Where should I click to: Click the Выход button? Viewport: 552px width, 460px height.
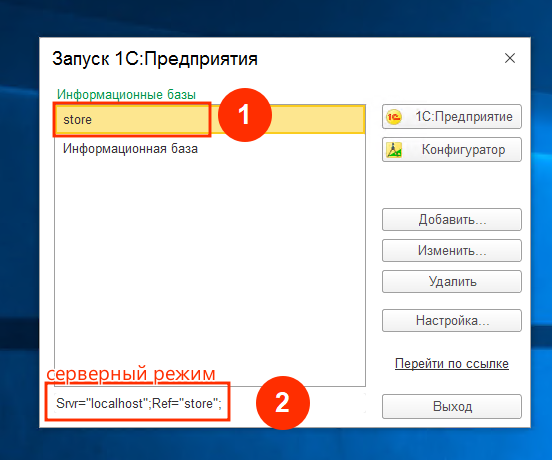452,407
